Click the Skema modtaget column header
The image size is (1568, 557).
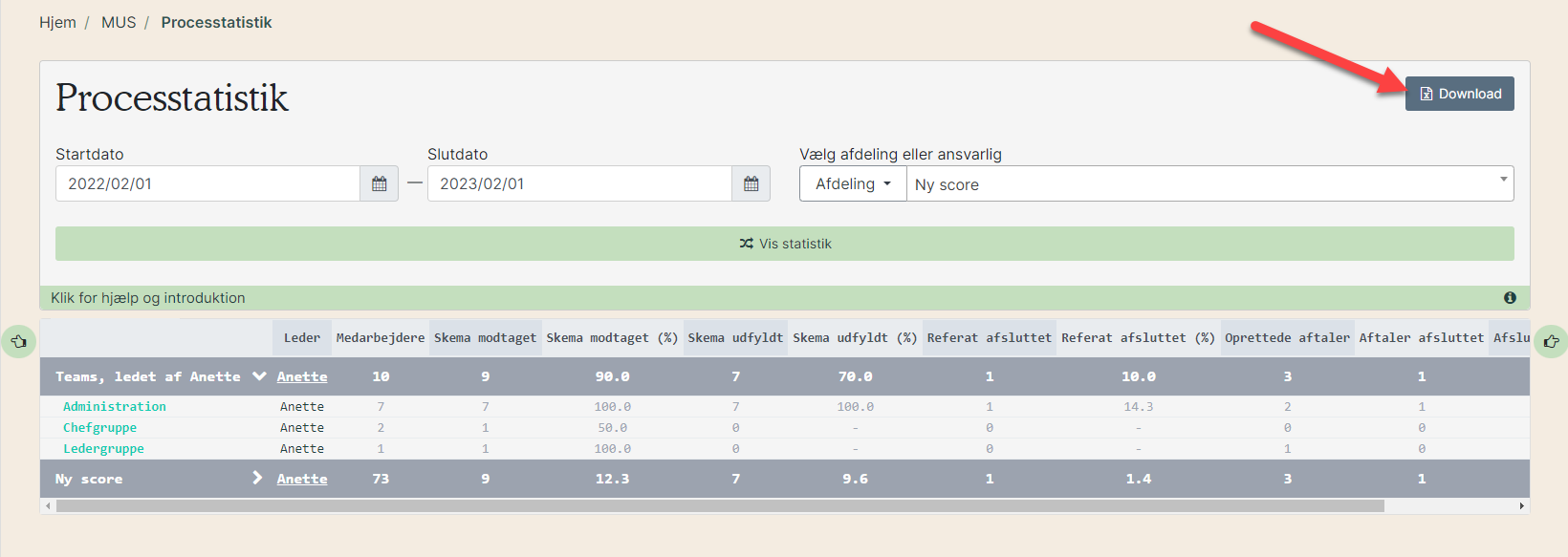(486, 337)
